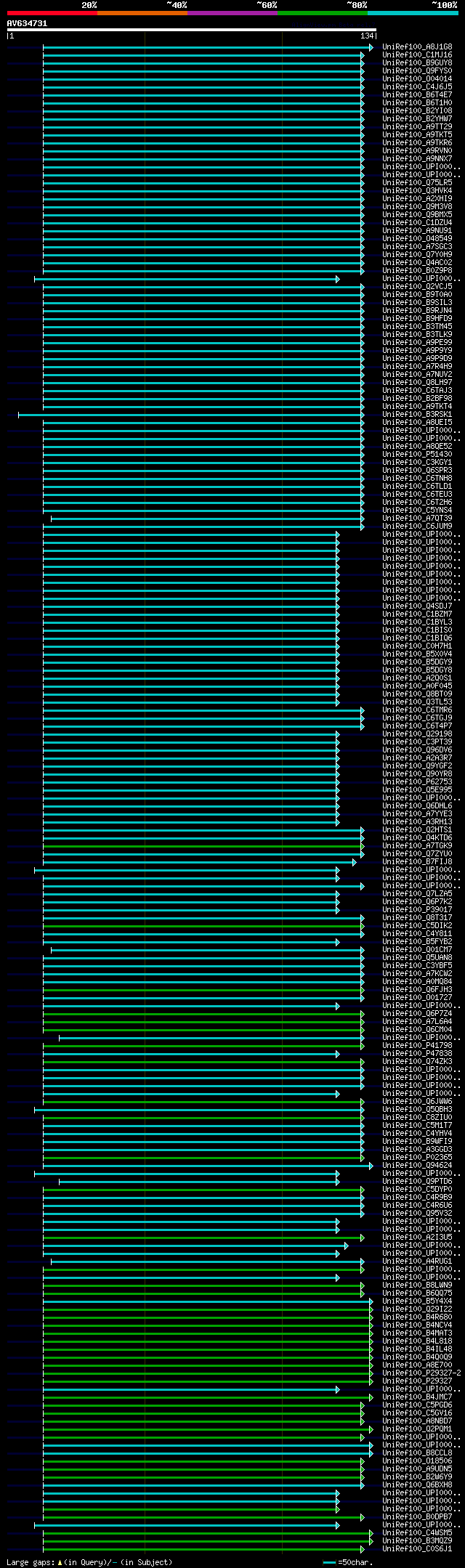Open the UniRef100_B5Y4X4 hit
Image resolution: width=465 pixels, height=1568 pixels.
coord(417,1301)
